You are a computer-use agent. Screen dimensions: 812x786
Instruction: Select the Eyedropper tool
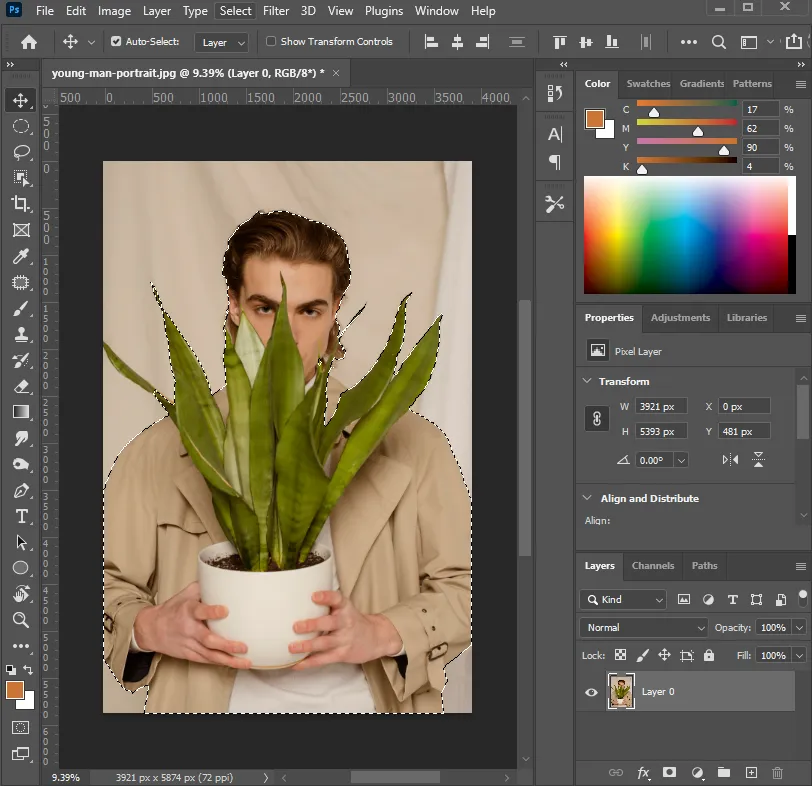coord(20,257)
